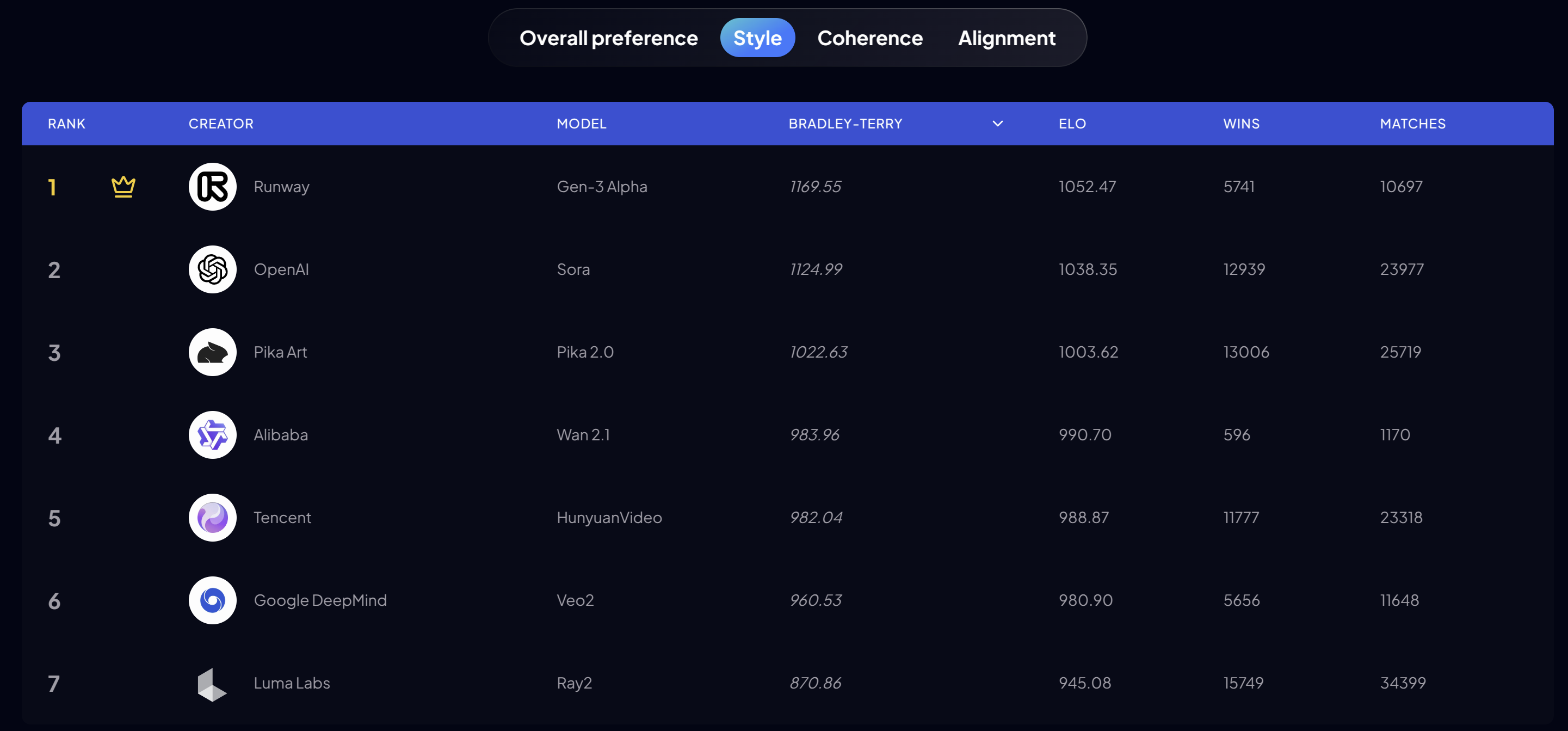Click the gold crown icon beside rank 1

pos(123,186)
